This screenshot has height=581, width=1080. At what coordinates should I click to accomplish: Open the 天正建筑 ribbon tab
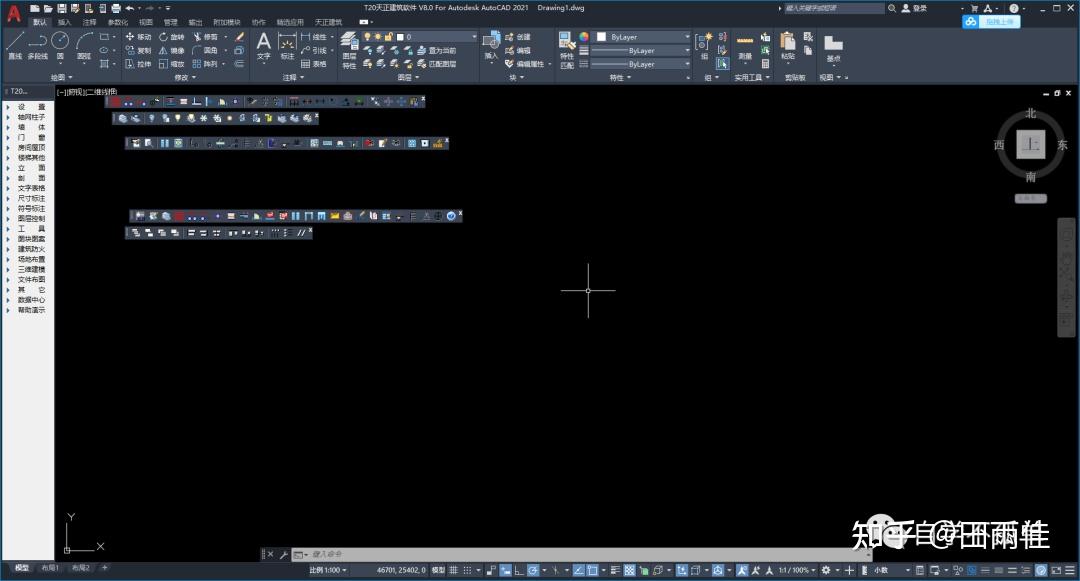(329, 22)
